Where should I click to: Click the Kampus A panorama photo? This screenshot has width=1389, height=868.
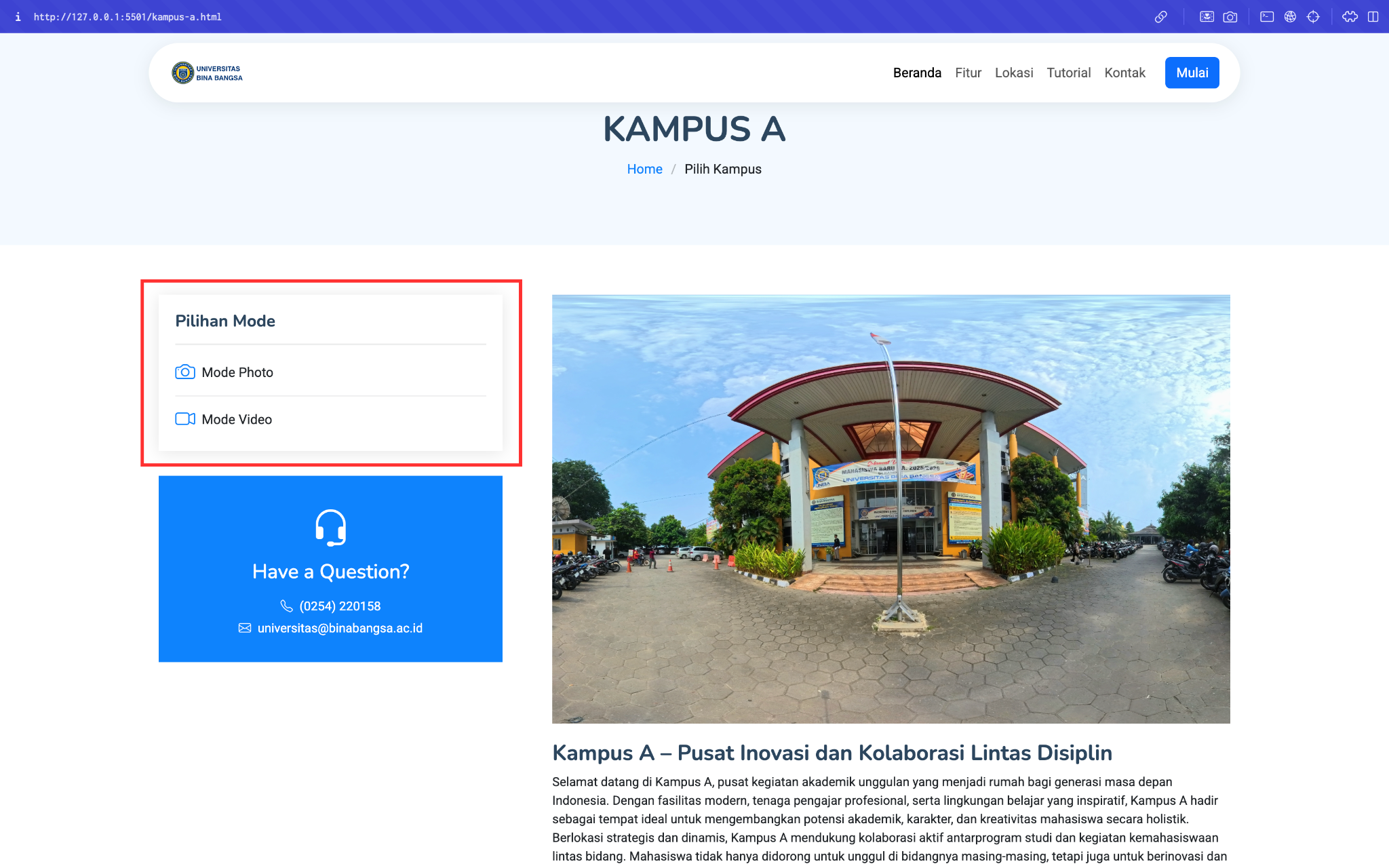tap(891, 507)
